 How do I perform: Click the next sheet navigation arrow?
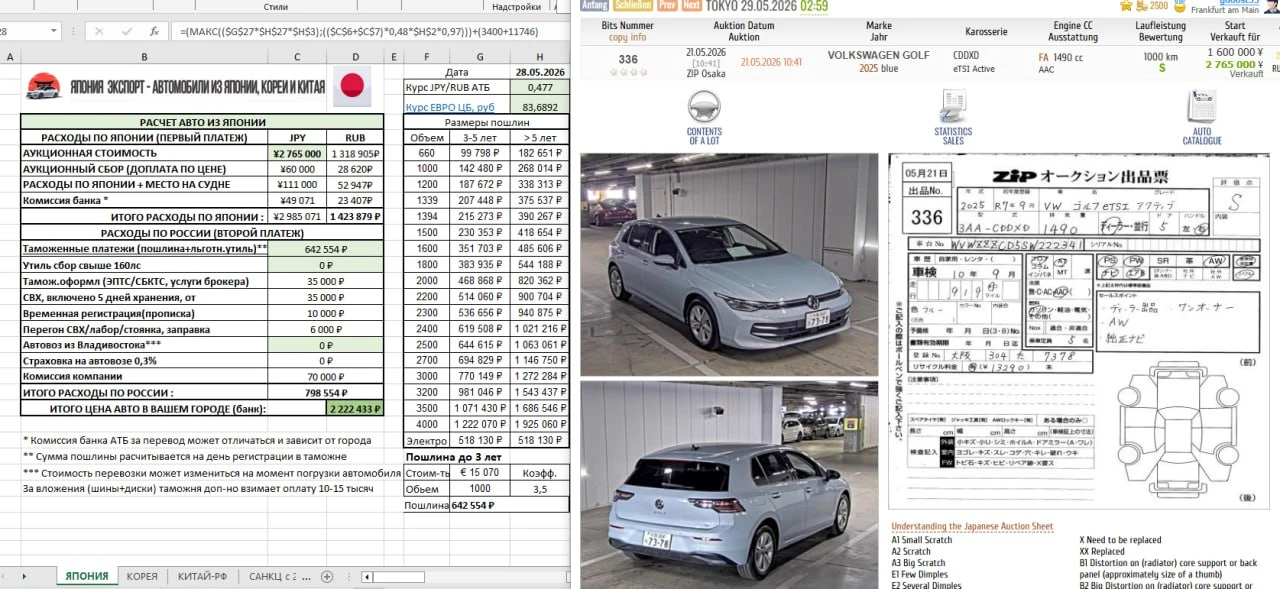tap(22, 577)
